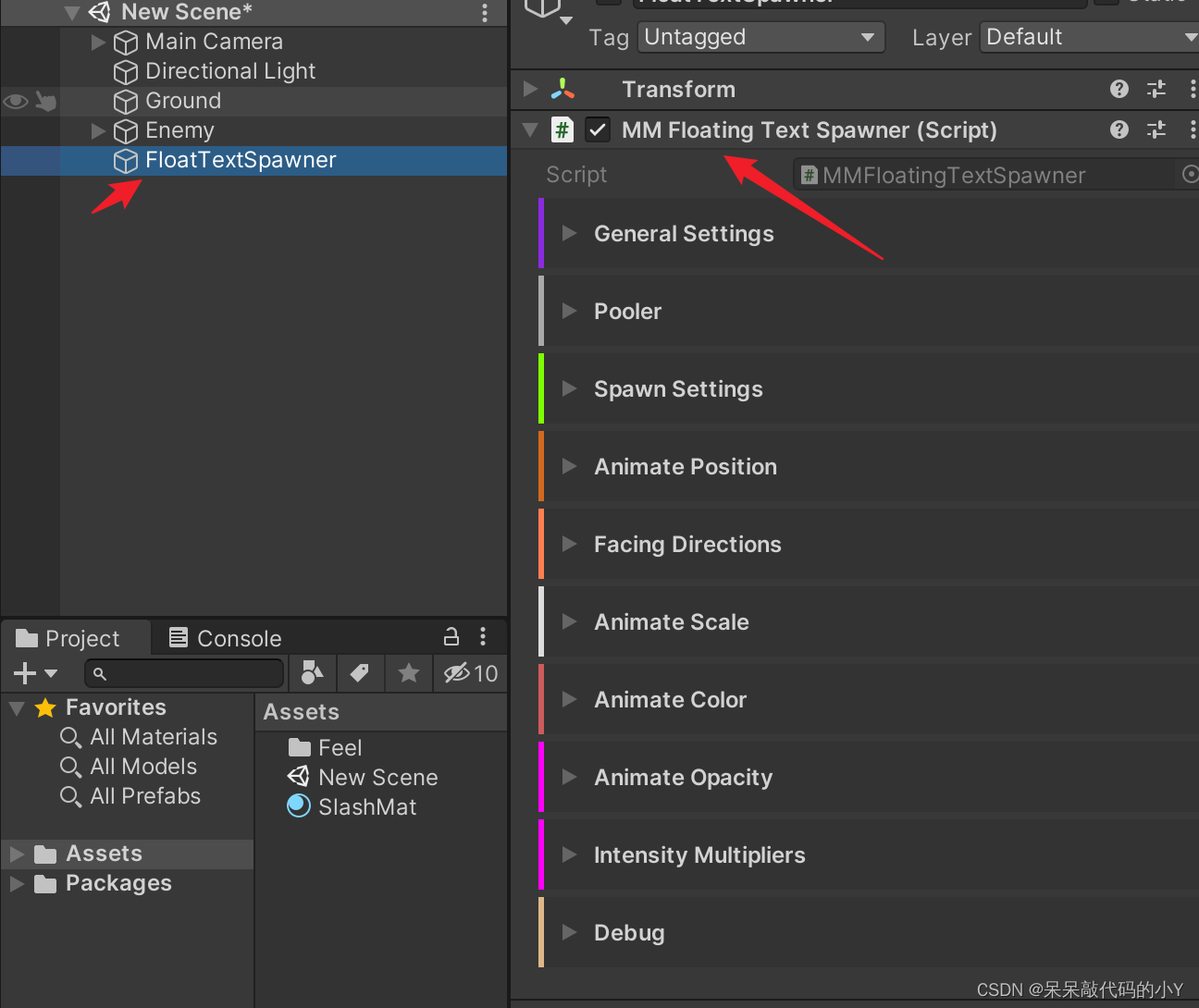The height and width of the screenshot is (1008, 1199).
Task: Open Project panel more options menu
Action: [483, 636]
